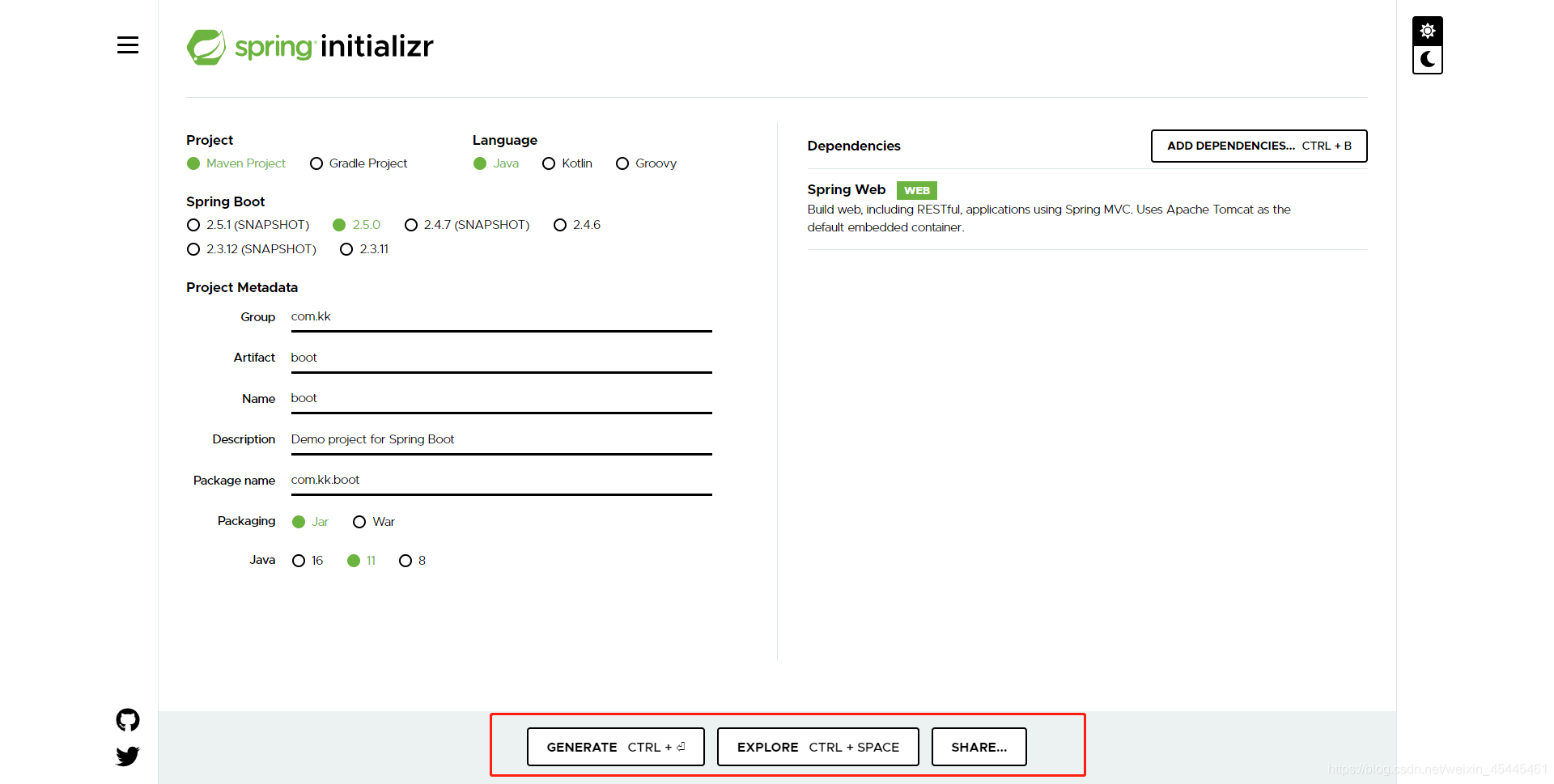
Task: Select Spring Boot 2.5.1 (SNAPSHOT)
Action: point(248,225)
